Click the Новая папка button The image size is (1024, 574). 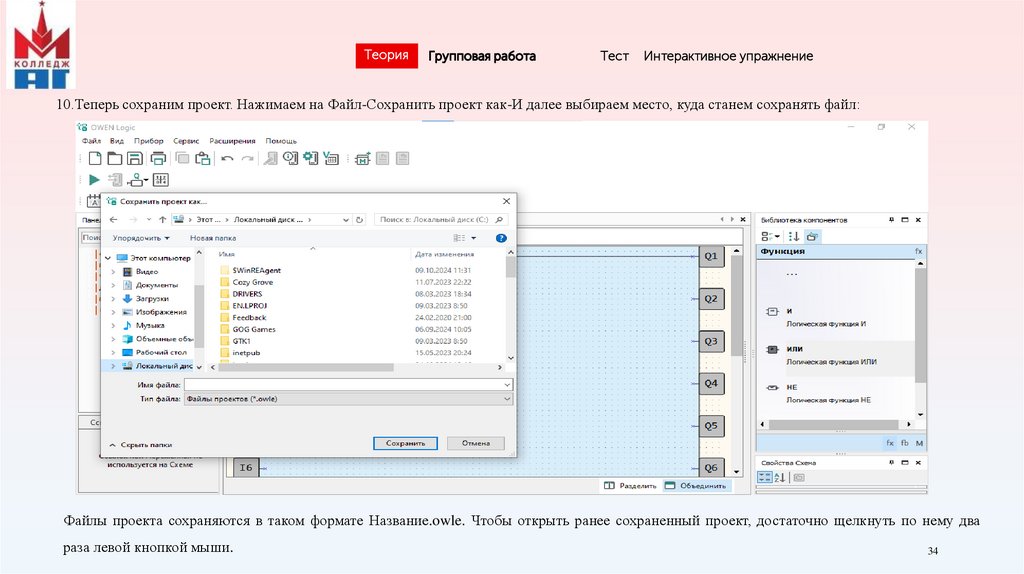point(213,238)
